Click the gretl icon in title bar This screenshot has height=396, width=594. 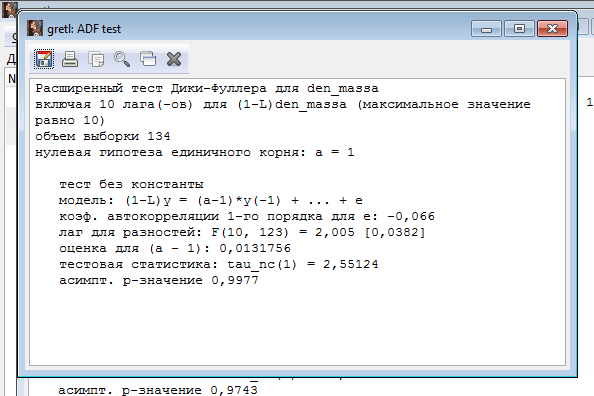(x=34, y=28)
